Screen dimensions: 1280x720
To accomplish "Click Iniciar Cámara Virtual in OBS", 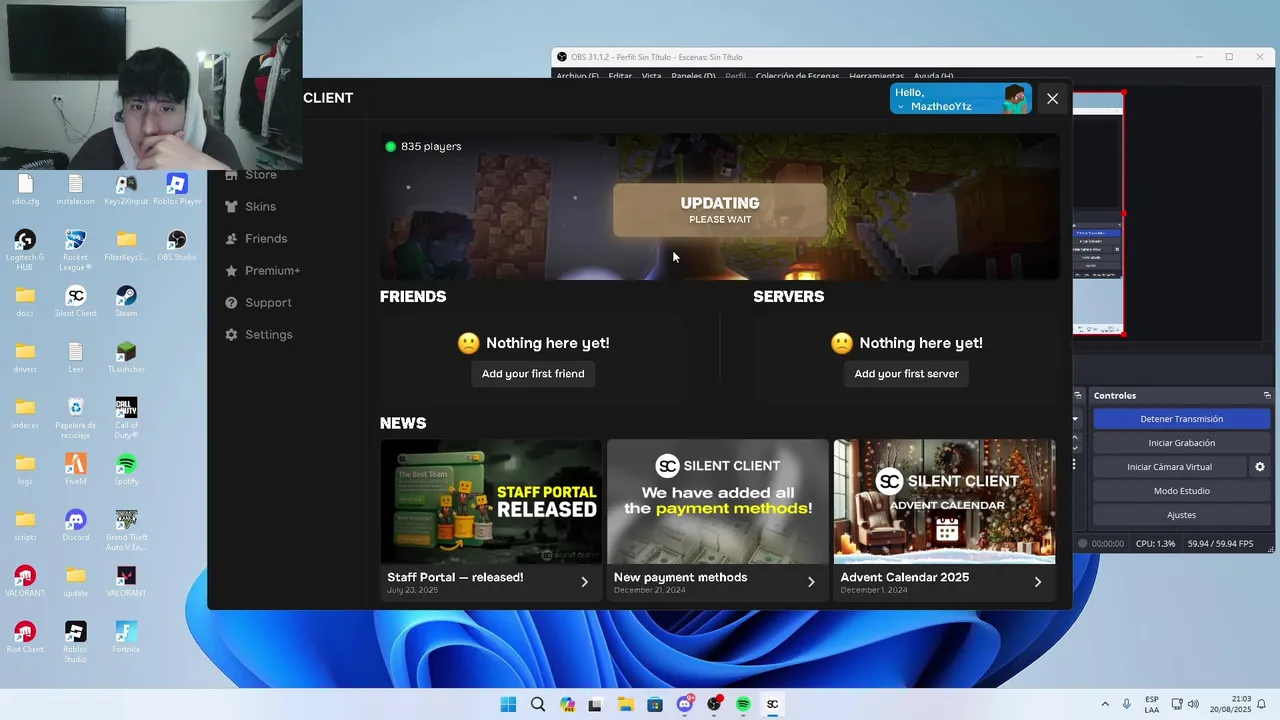I will [1169, 467].
